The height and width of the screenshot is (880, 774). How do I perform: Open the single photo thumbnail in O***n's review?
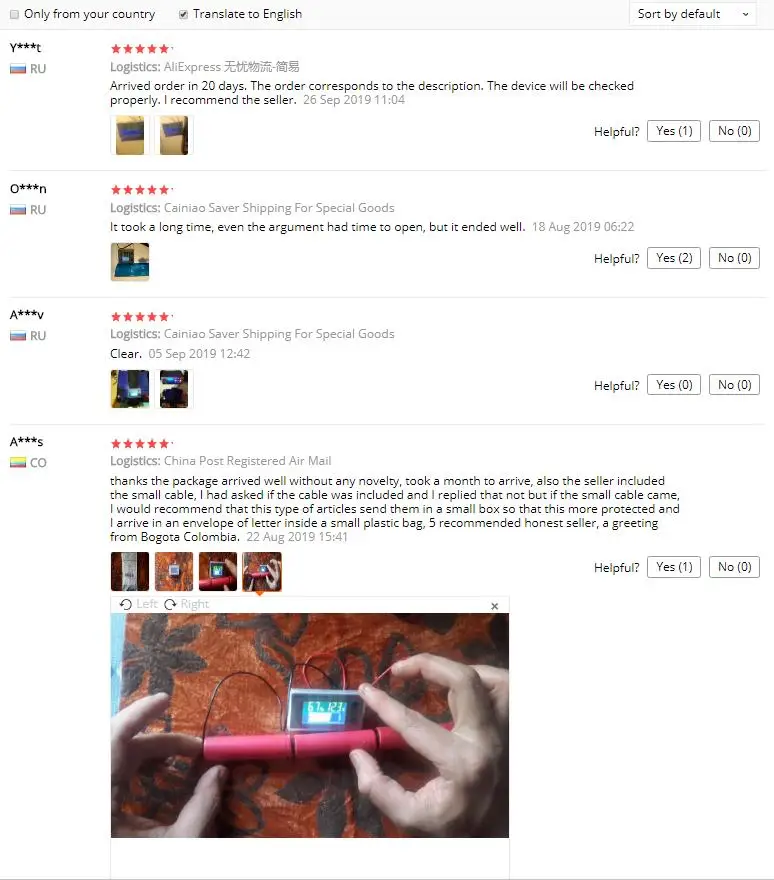130,262
